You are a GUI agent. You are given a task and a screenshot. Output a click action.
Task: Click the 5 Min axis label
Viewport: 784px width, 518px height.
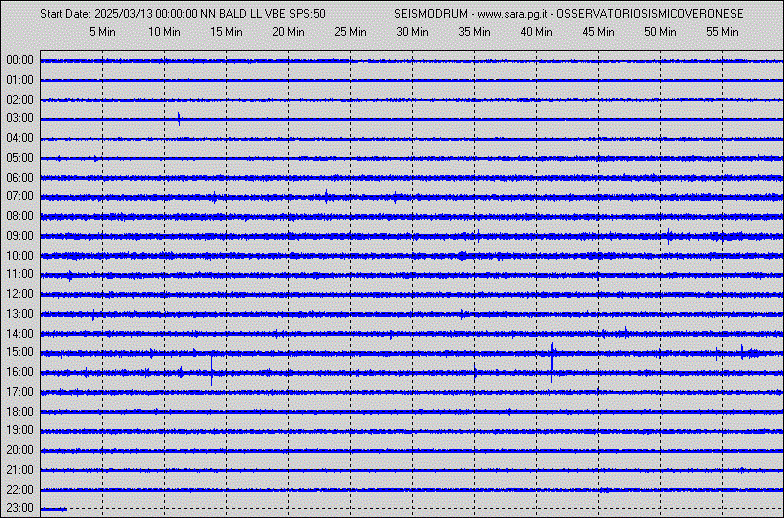(102, 32)
